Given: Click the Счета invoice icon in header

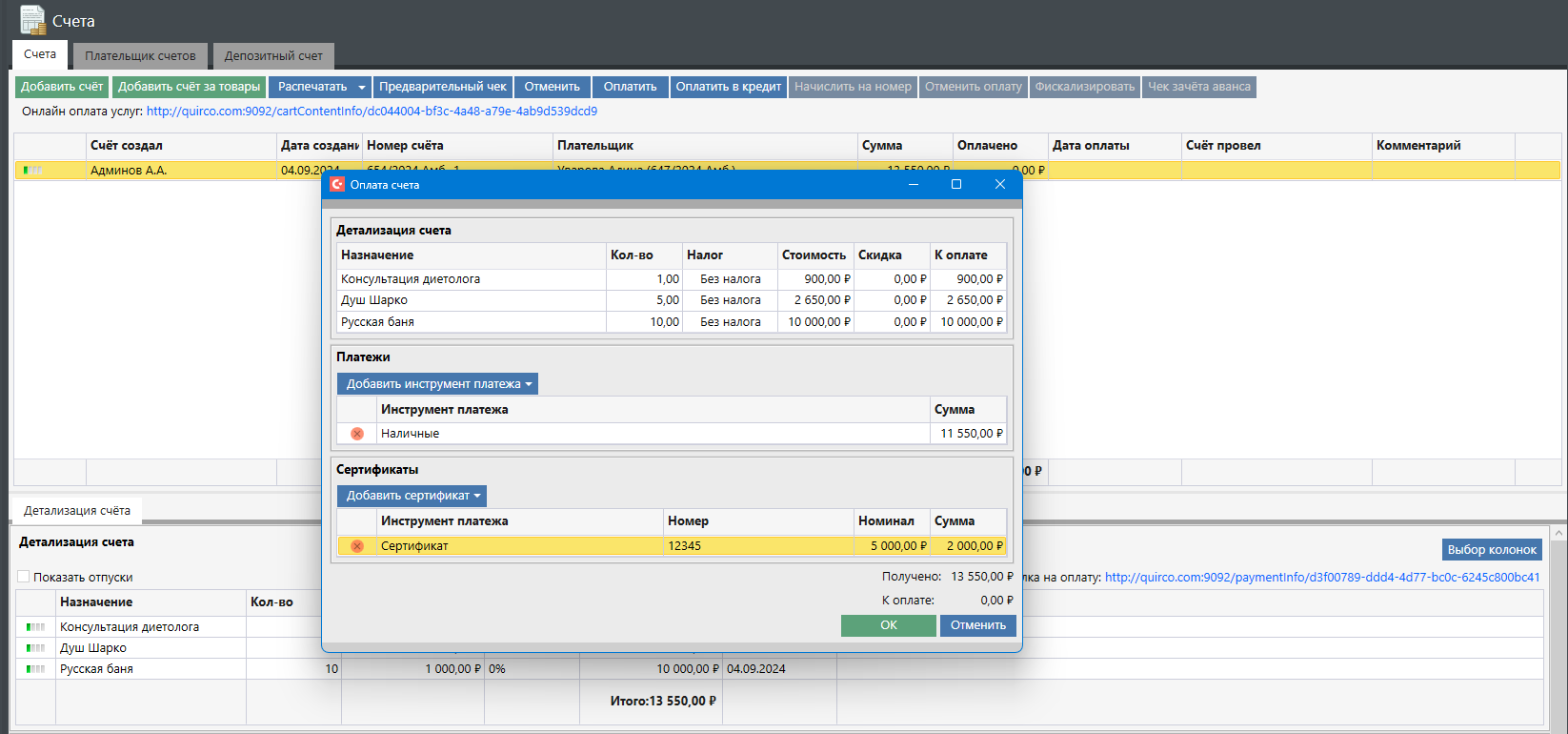Looking at the screenshot, I should click(32, 20).
